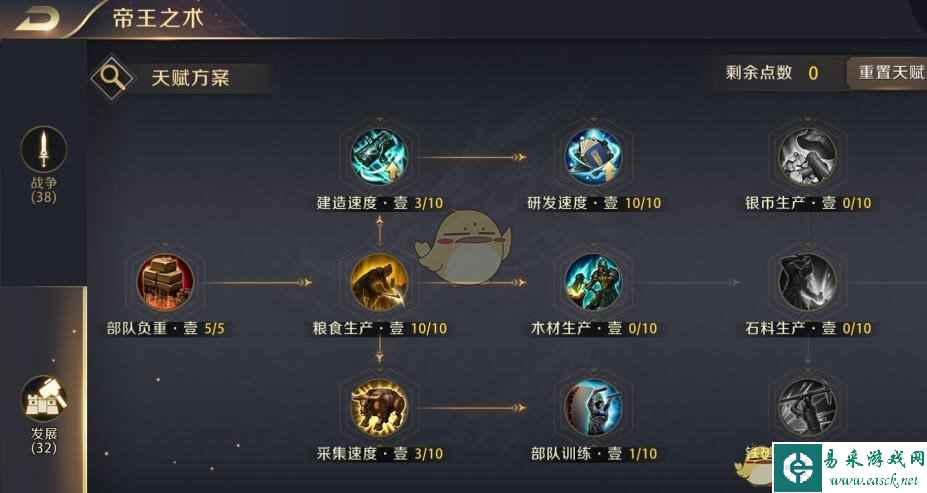The image size is (927, 493).
Task: Select the 石料生产·壹 talent icon
Action: pos(808,283)
